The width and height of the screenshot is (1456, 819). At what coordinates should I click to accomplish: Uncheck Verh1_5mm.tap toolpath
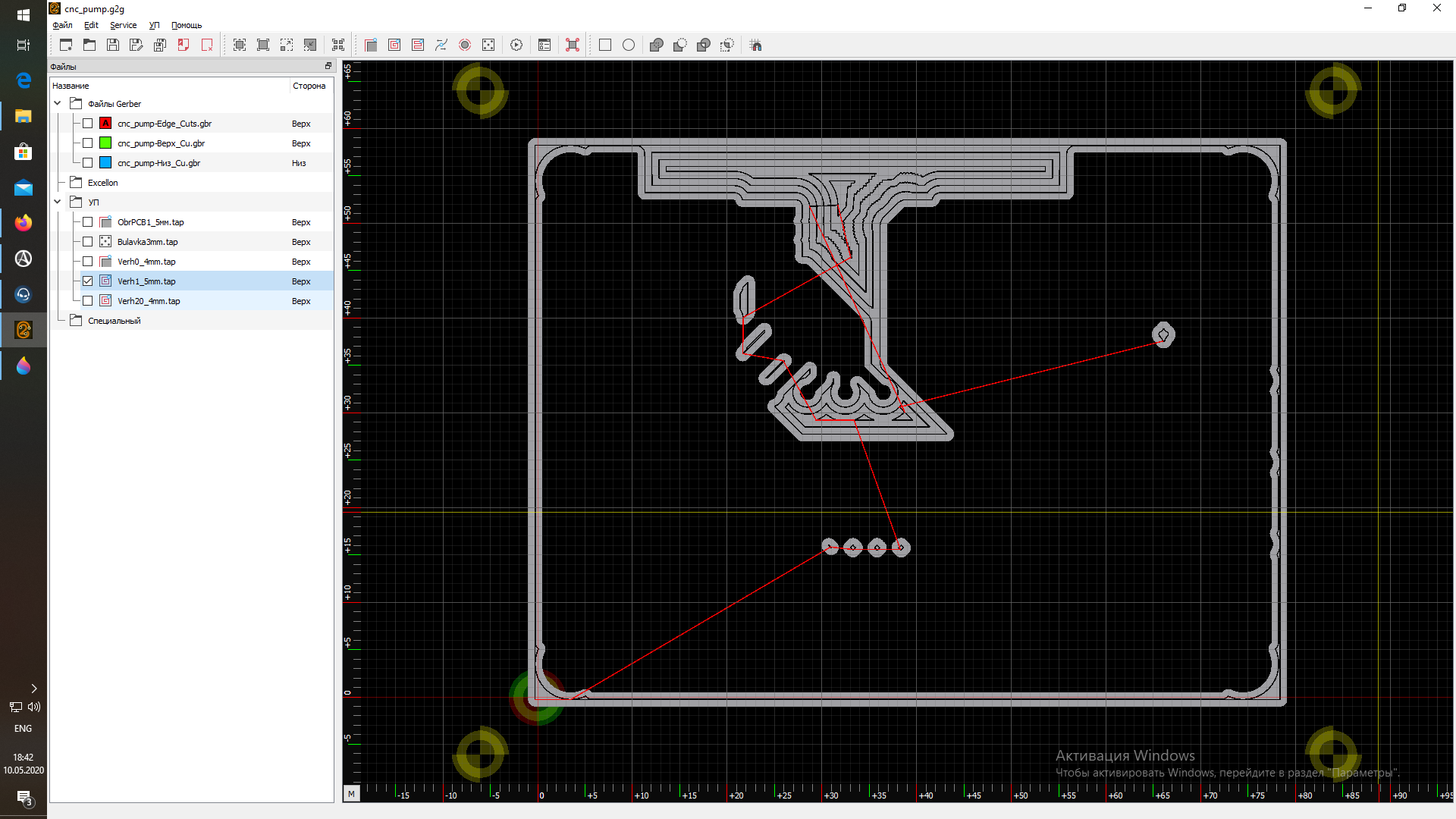point(88,281)
